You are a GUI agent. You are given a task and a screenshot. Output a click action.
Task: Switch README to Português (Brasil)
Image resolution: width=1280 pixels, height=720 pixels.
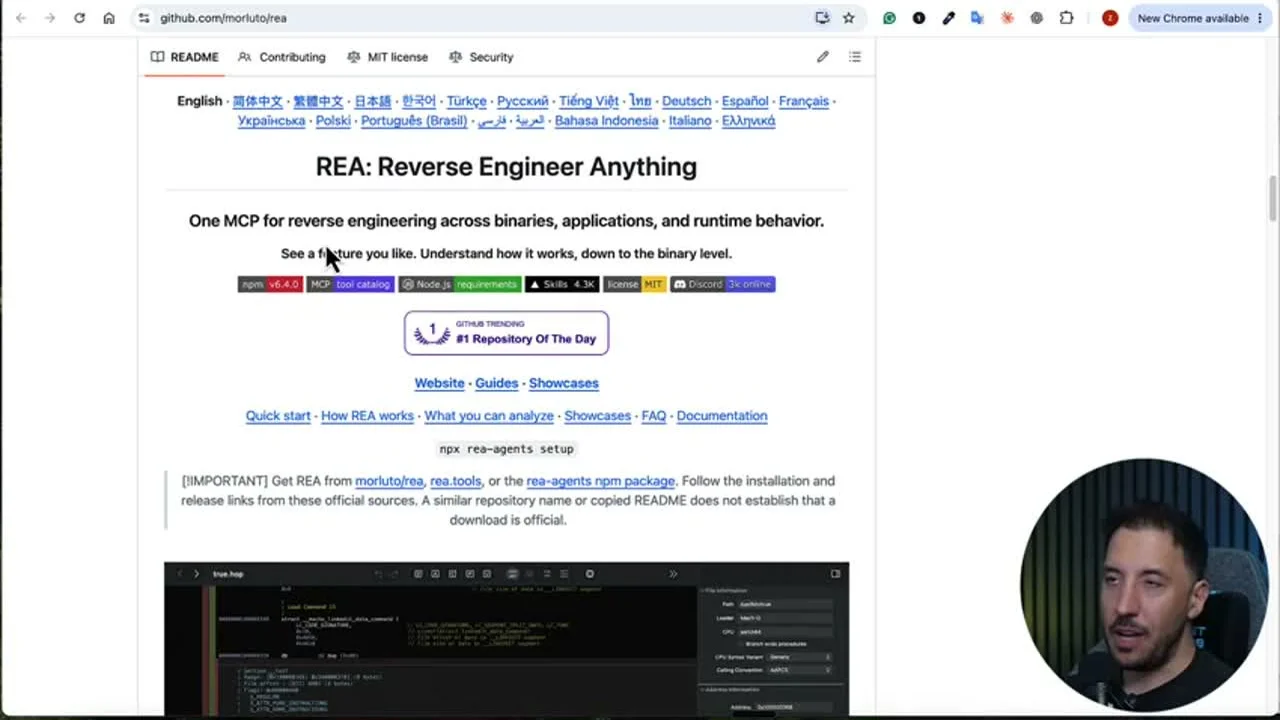[414, 120]
